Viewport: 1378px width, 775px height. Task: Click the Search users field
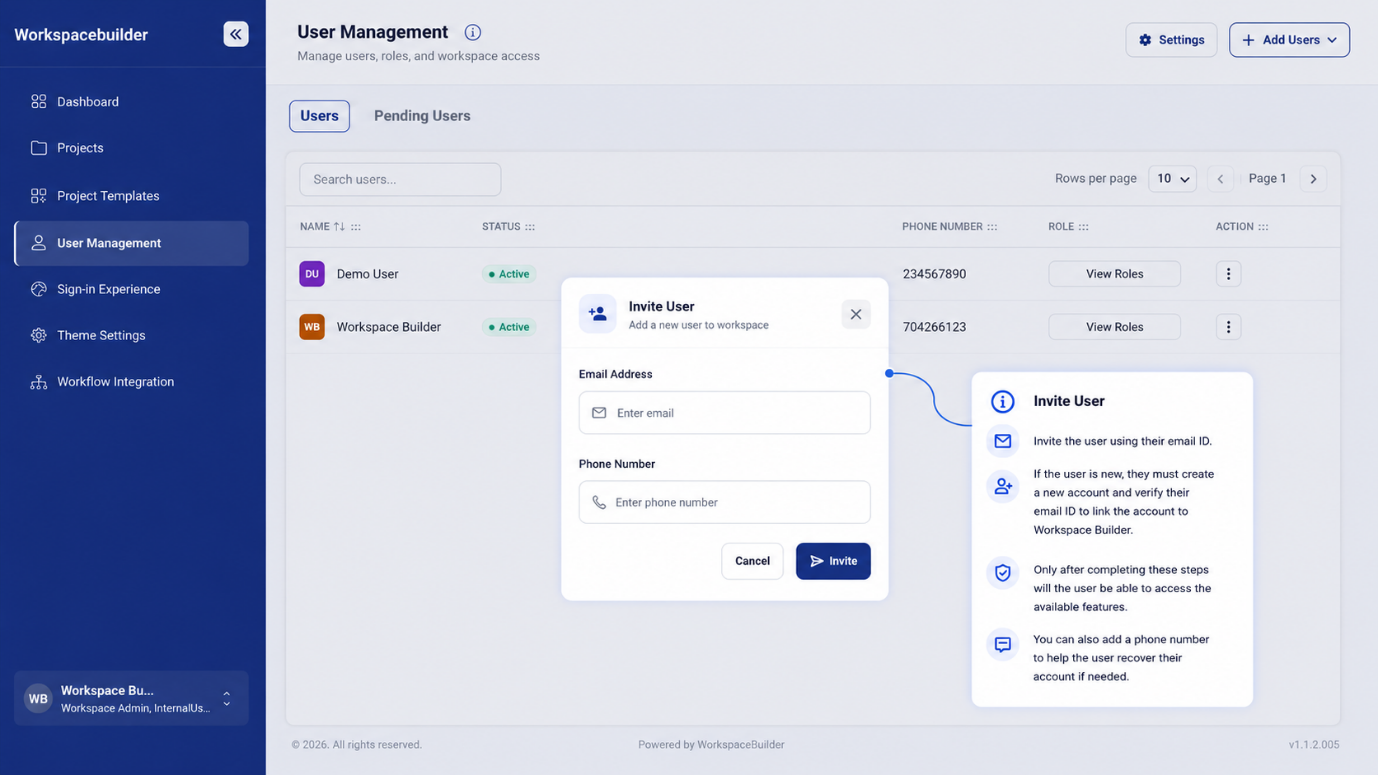click(400, 179)
